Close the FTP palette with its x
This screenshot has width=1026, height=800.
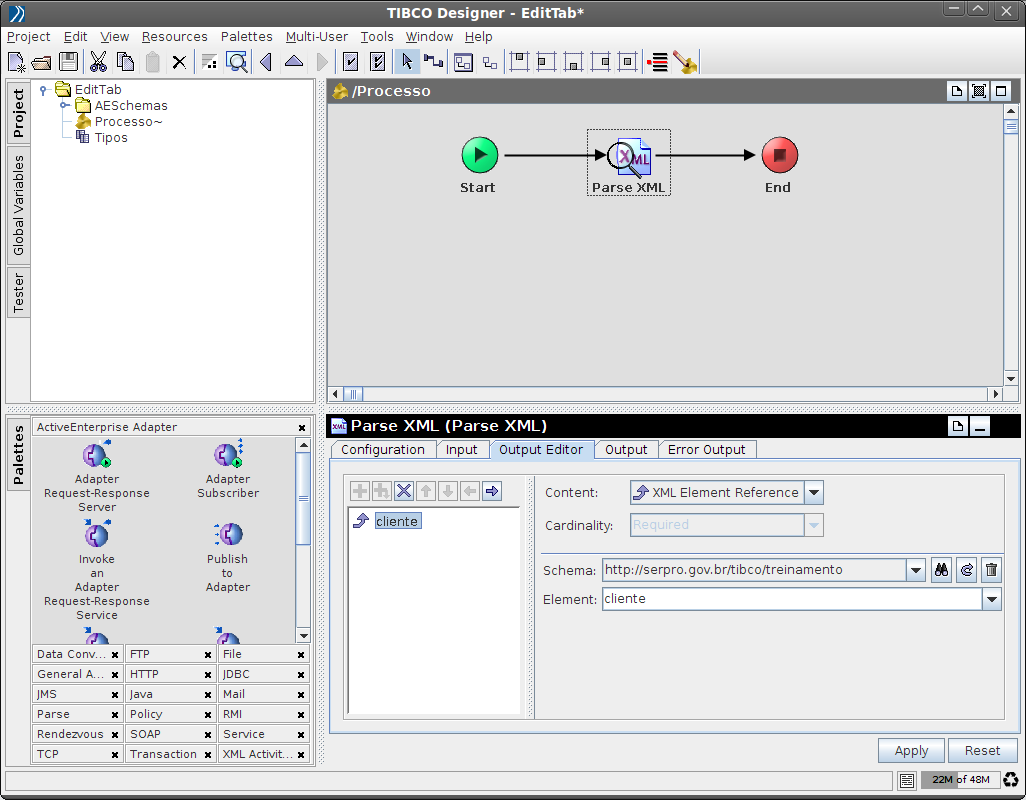click(208, 655)
